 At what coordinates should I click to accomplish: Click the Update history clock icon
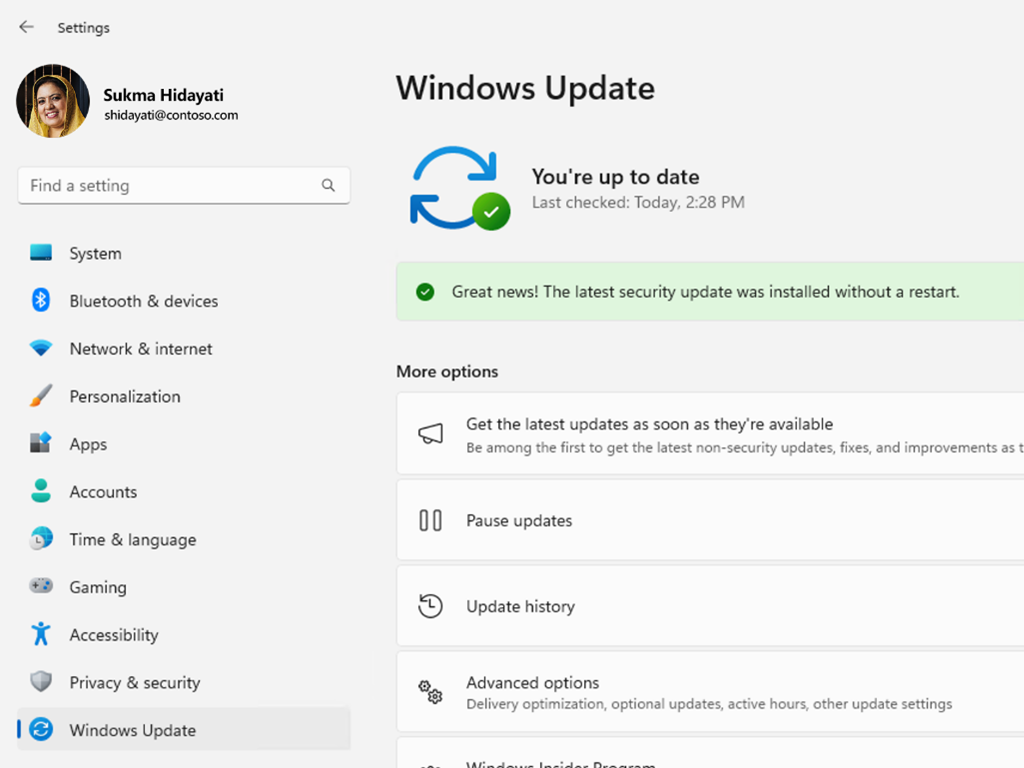430,606
